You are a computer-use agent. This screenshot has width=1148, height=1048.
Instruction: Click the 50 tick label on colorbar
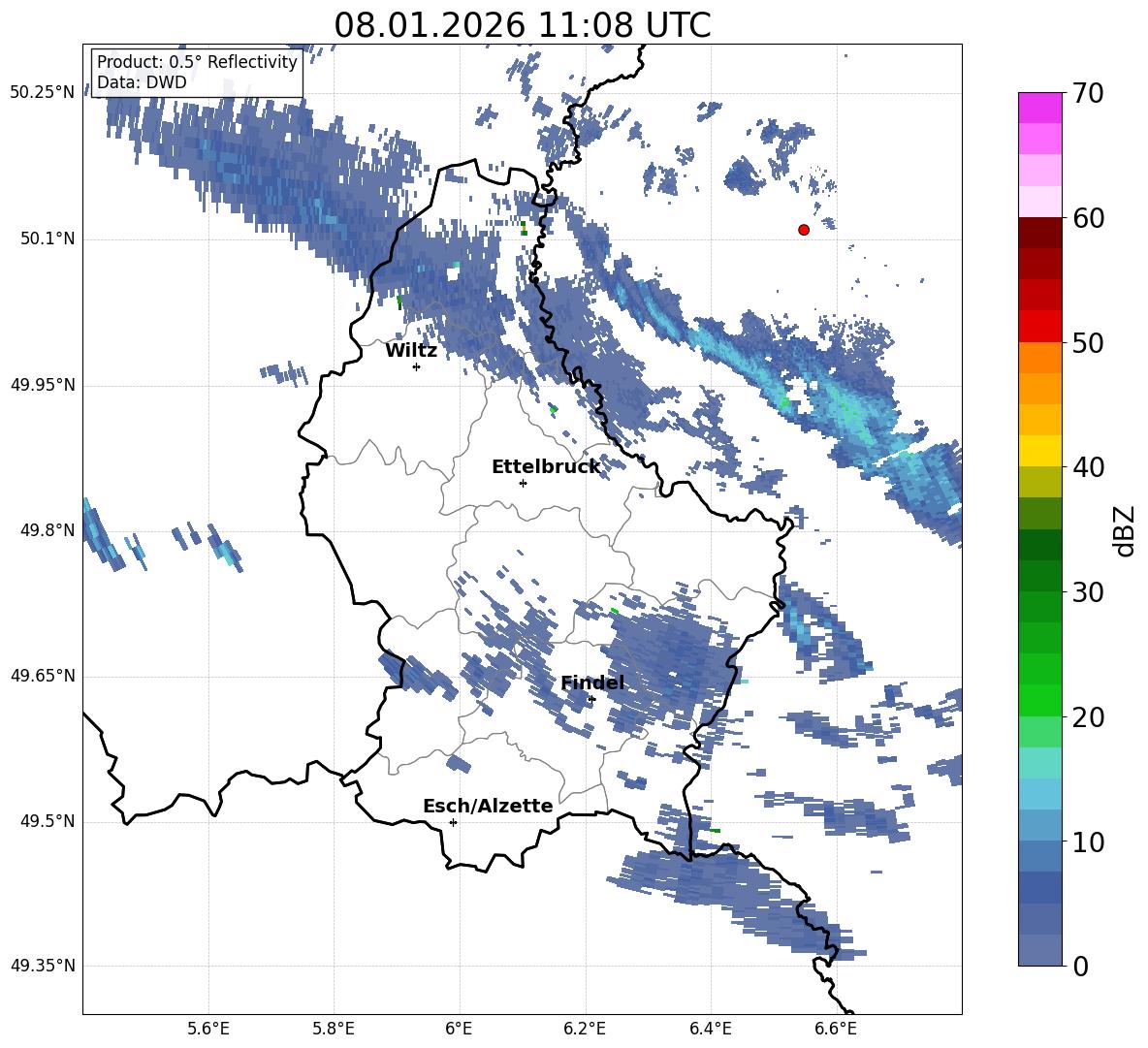point(1088,342)
